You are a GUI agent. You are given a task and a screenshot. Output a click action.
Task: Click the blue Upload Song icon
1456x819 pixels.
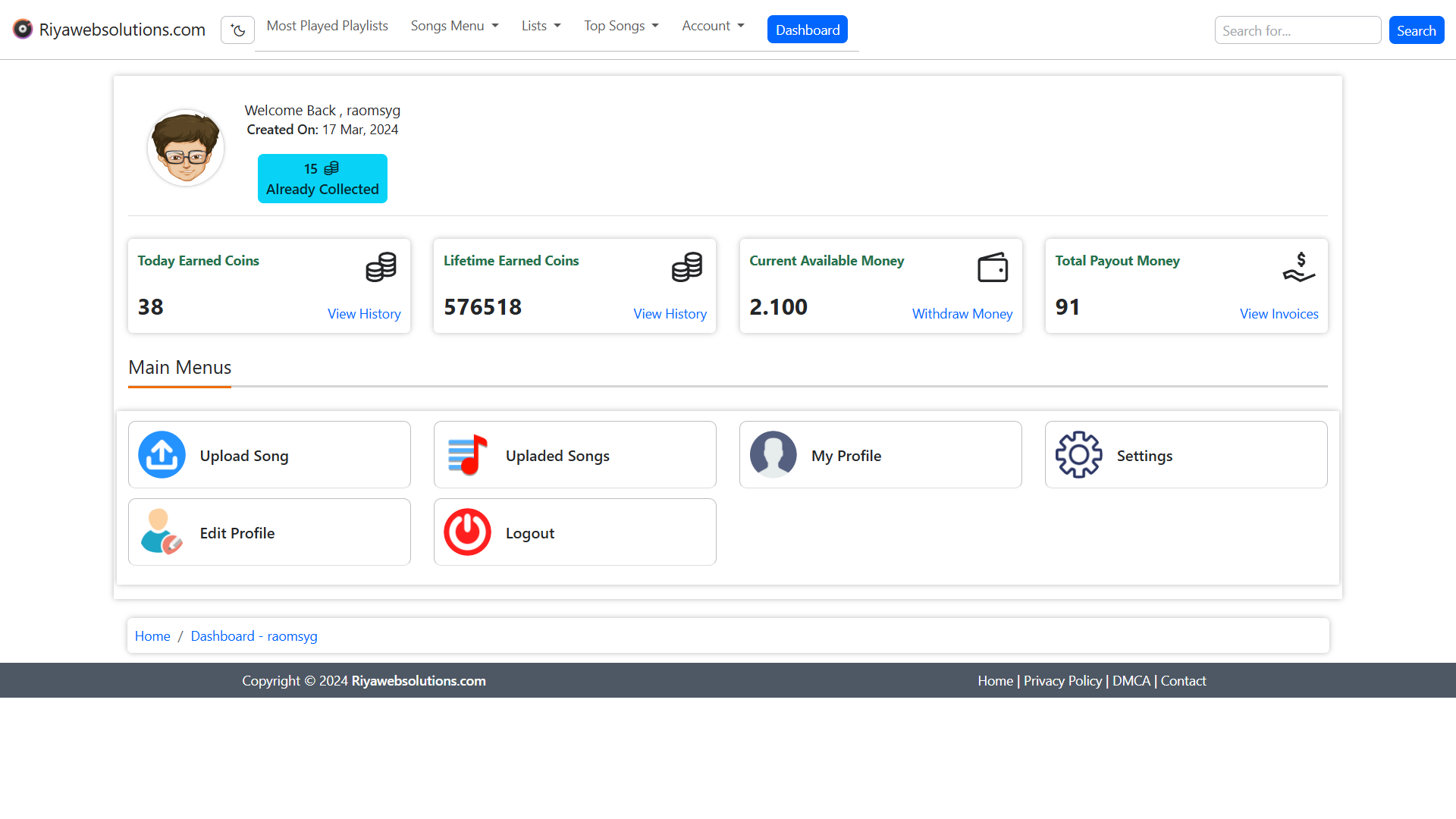click(162, 455)
